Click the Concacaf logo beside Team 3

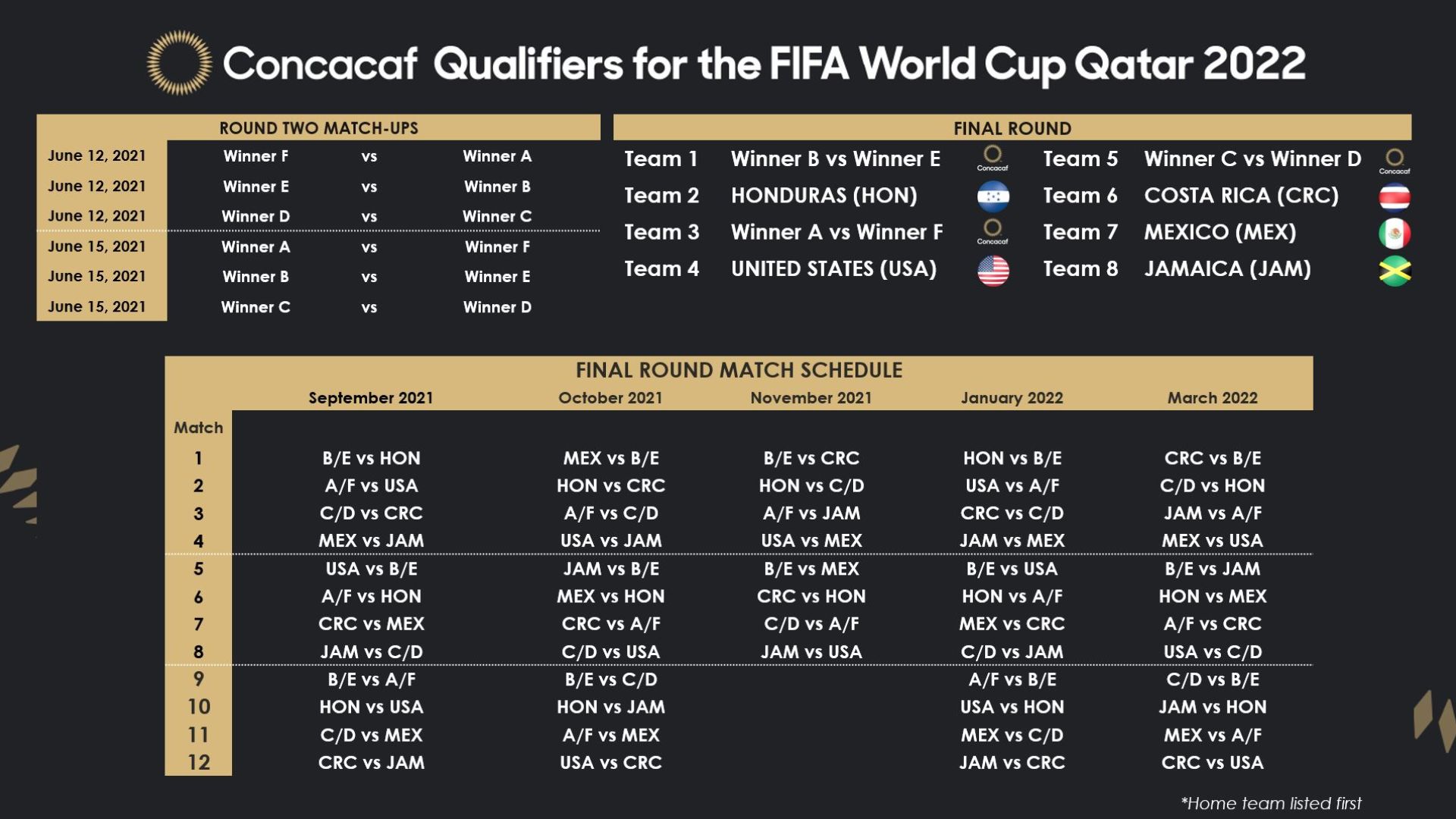coord(992,231)
